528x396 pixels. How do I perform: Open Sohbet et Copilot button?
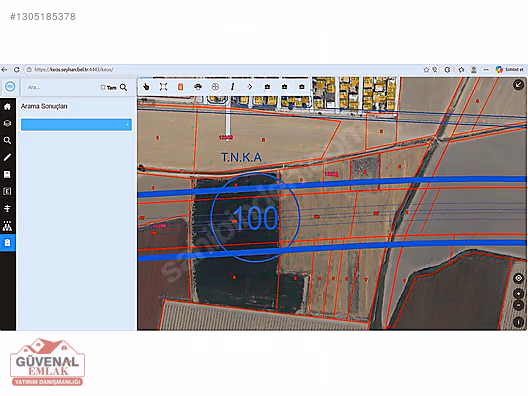[x=510, y=70]
